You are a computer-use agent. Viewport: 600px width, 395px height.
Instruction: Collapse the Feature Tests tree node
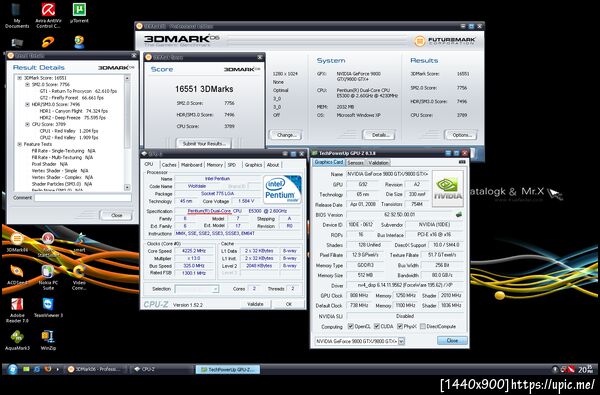(20, 144)
